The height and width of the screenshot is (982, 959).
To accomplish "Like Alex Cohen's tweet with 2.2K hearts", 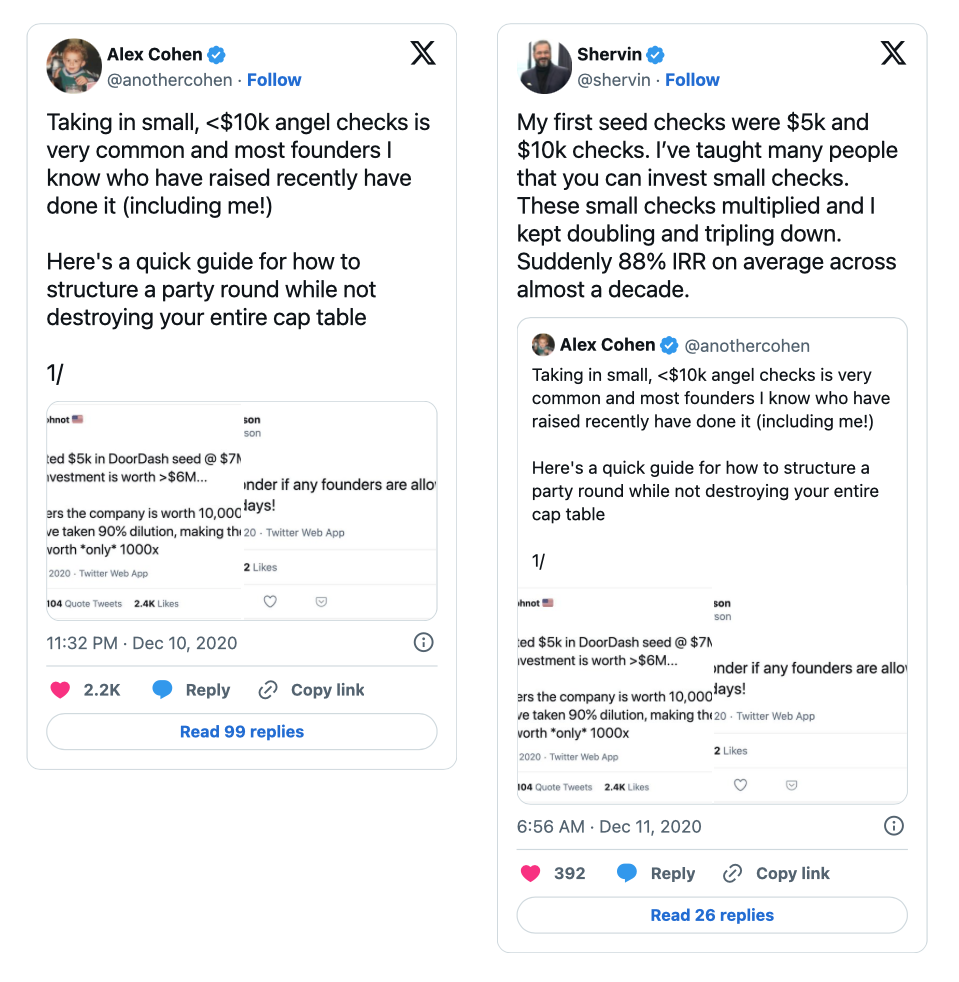I will [x=60, y=690].
